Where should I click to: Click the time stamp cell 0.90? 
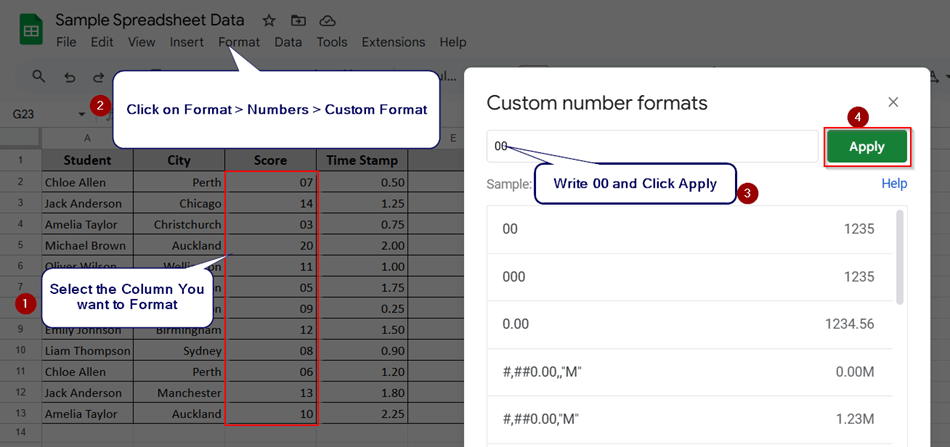pos(362,351)
